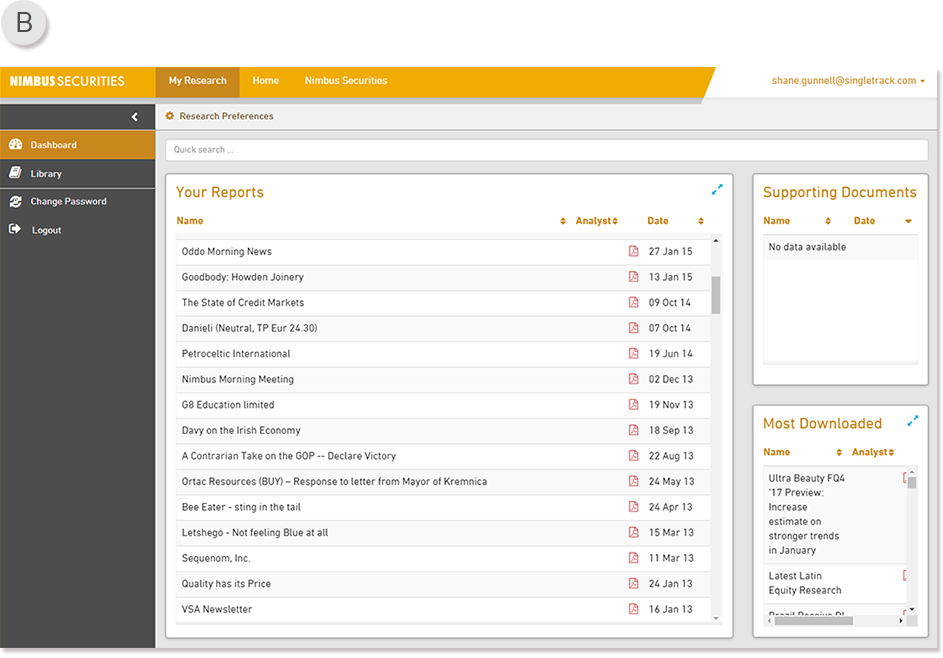This screenshot has width=943, height=658.
Task: Expand the Most Downloaded panel
Action: pyautogui.click(x=912, y=421)
